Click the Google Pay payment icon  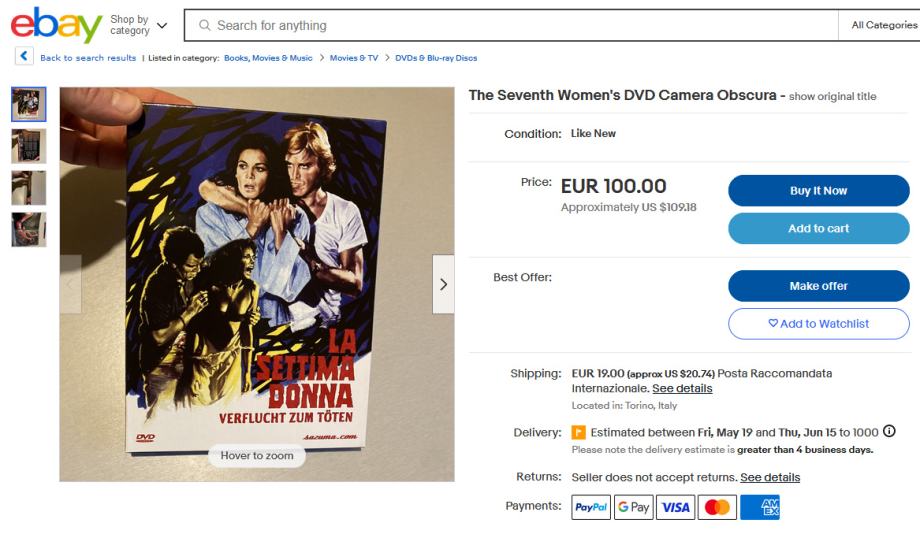point(633,507)
